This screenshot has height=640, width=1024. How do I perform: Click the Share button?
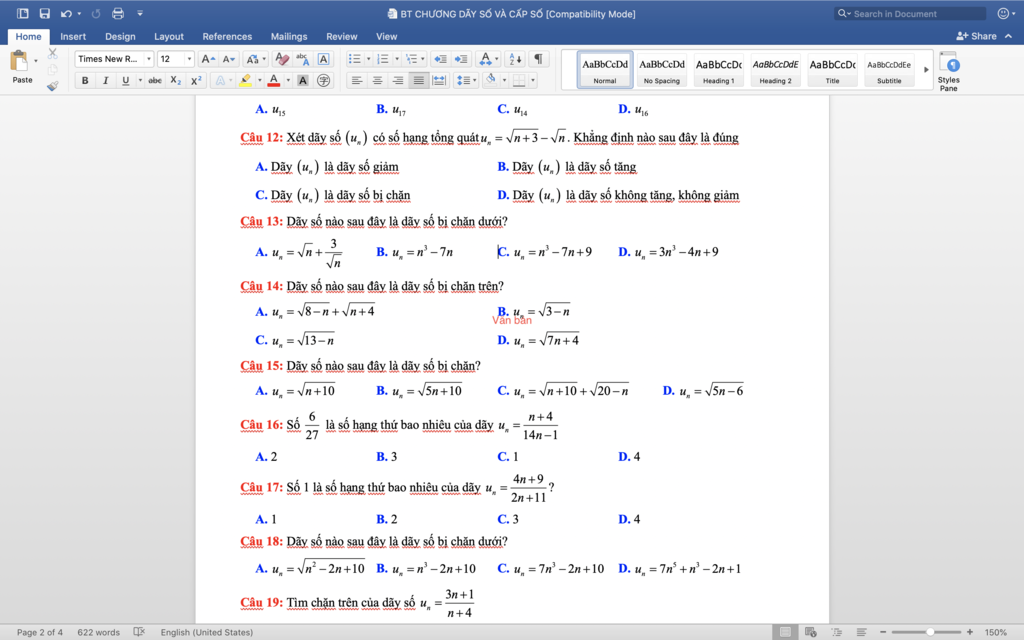(976, 36)
